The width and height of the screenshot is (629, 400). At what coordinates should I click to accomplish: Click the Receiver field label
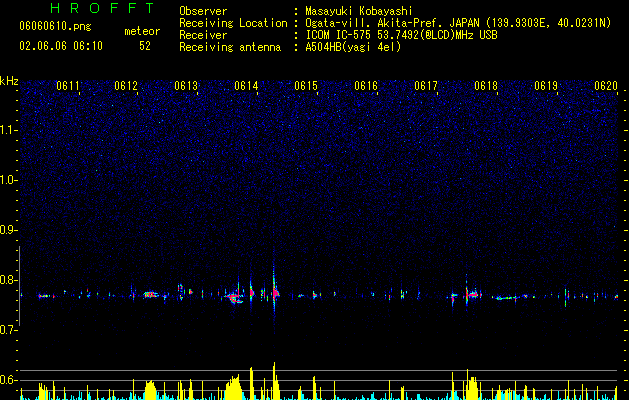203,35
